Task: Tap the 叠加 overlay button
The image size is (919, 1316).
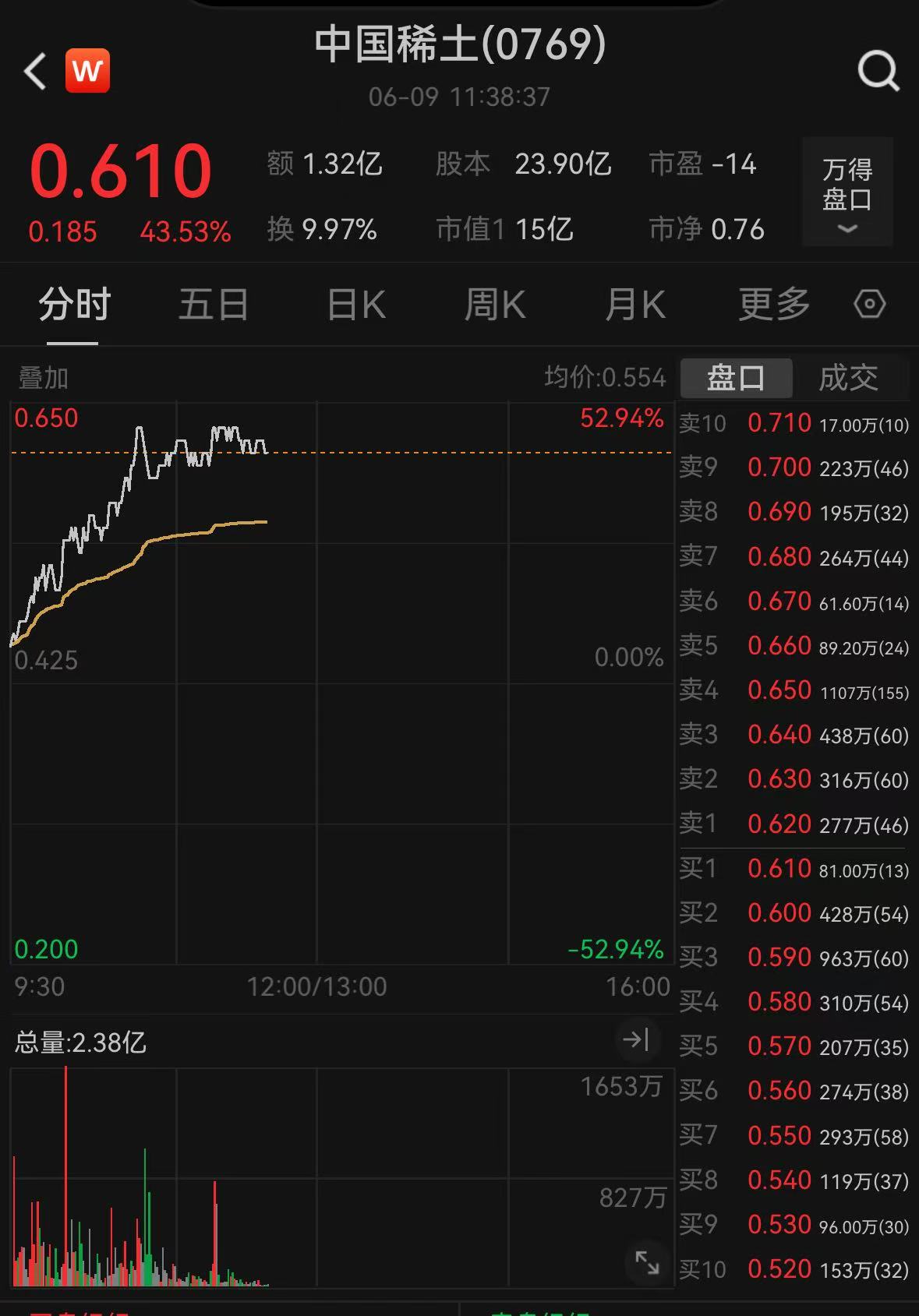Action: (44, 378)
